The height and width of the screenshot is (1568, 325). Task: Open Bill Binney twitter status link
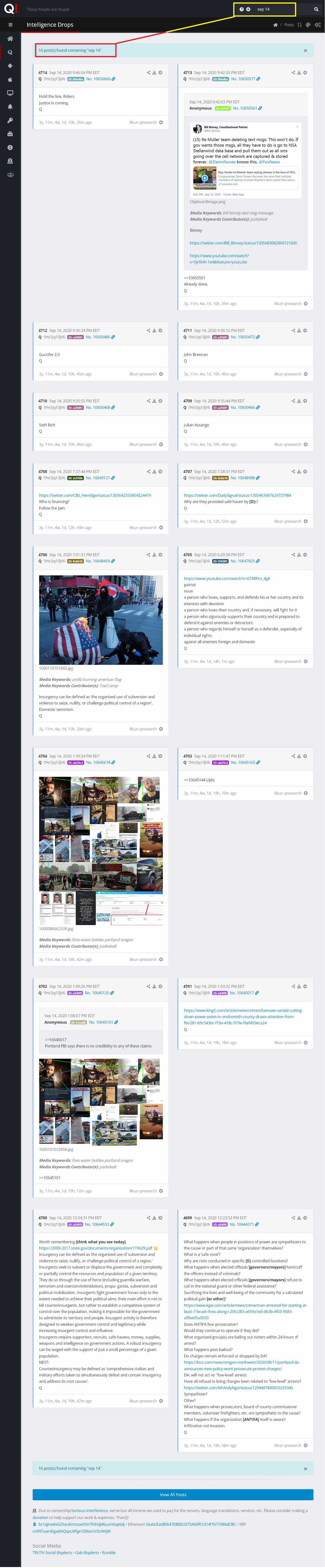pyautogui.click(x=243, y=243)
